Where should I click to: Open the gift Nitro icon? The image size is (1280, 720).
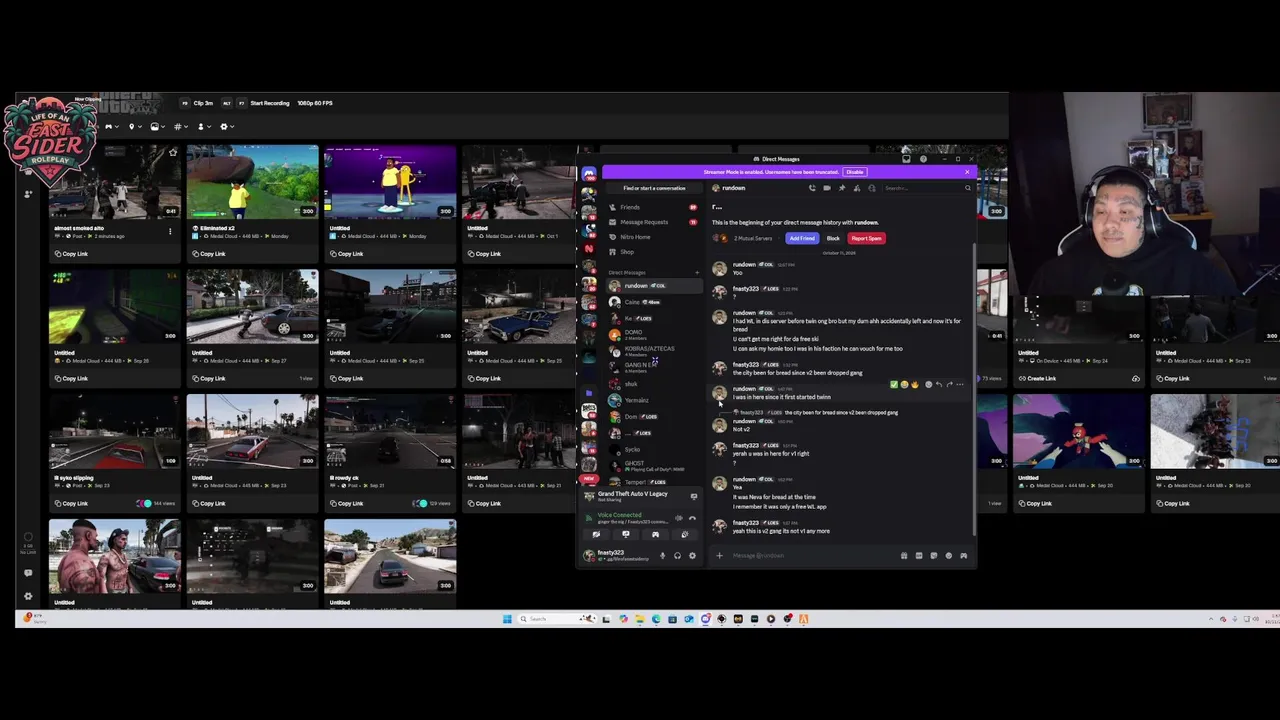(904, 555)
